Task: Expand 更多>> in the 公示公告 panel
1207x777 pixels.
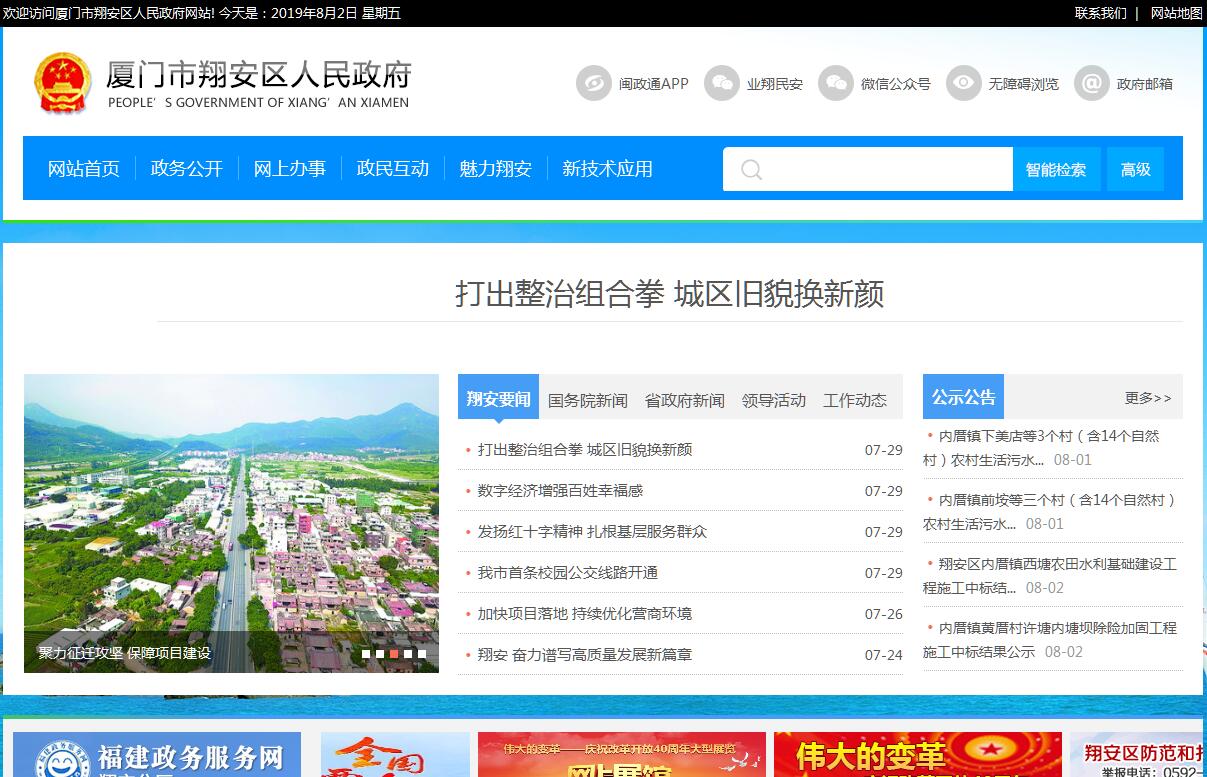Action: coord(1147,398)
